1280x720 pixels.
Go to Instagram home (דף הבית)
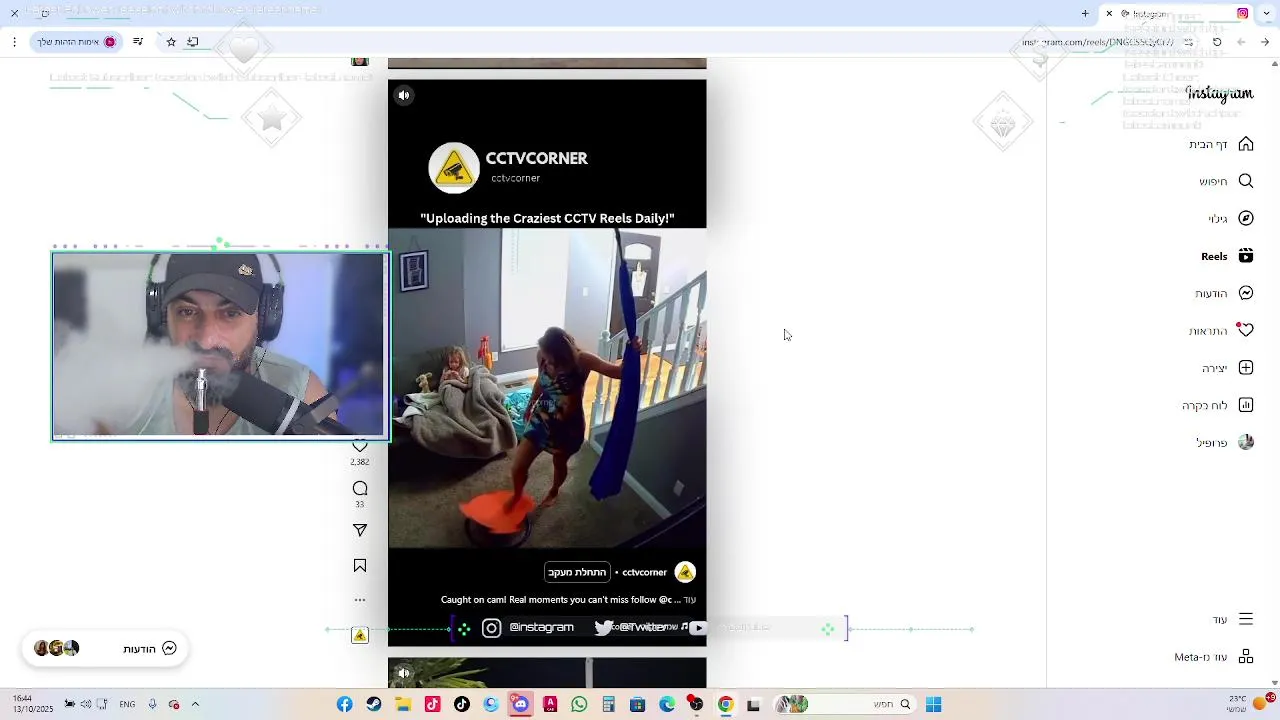(1221, 144)
